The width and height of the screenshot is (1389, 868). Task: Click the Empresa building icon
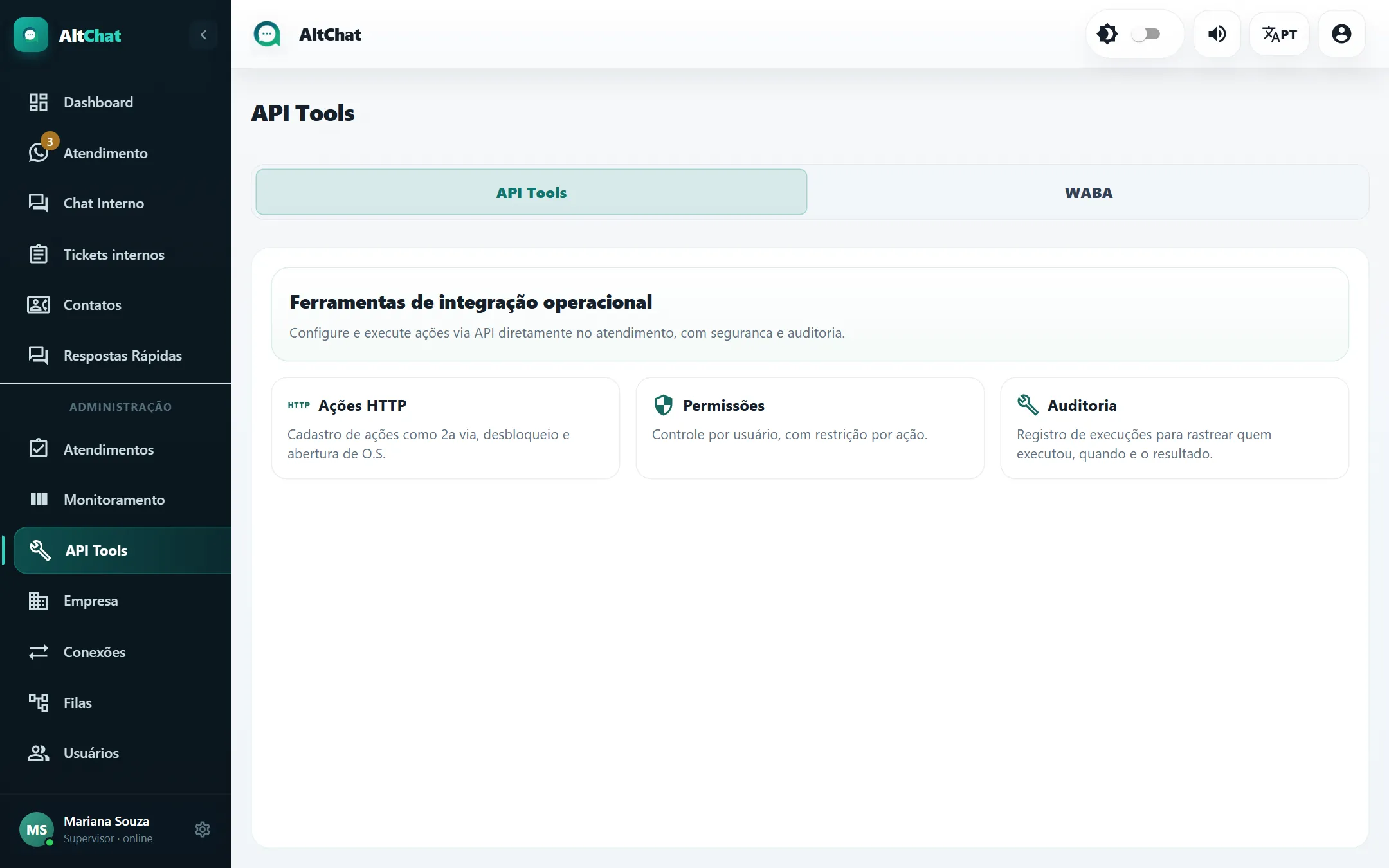(x=39, y=601)
